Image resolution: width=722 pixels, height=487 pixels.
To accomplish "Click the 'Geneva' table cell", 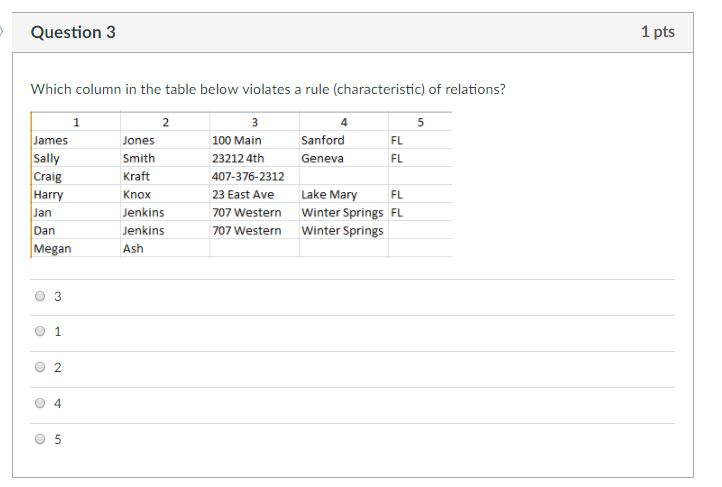I will [344, 158].
